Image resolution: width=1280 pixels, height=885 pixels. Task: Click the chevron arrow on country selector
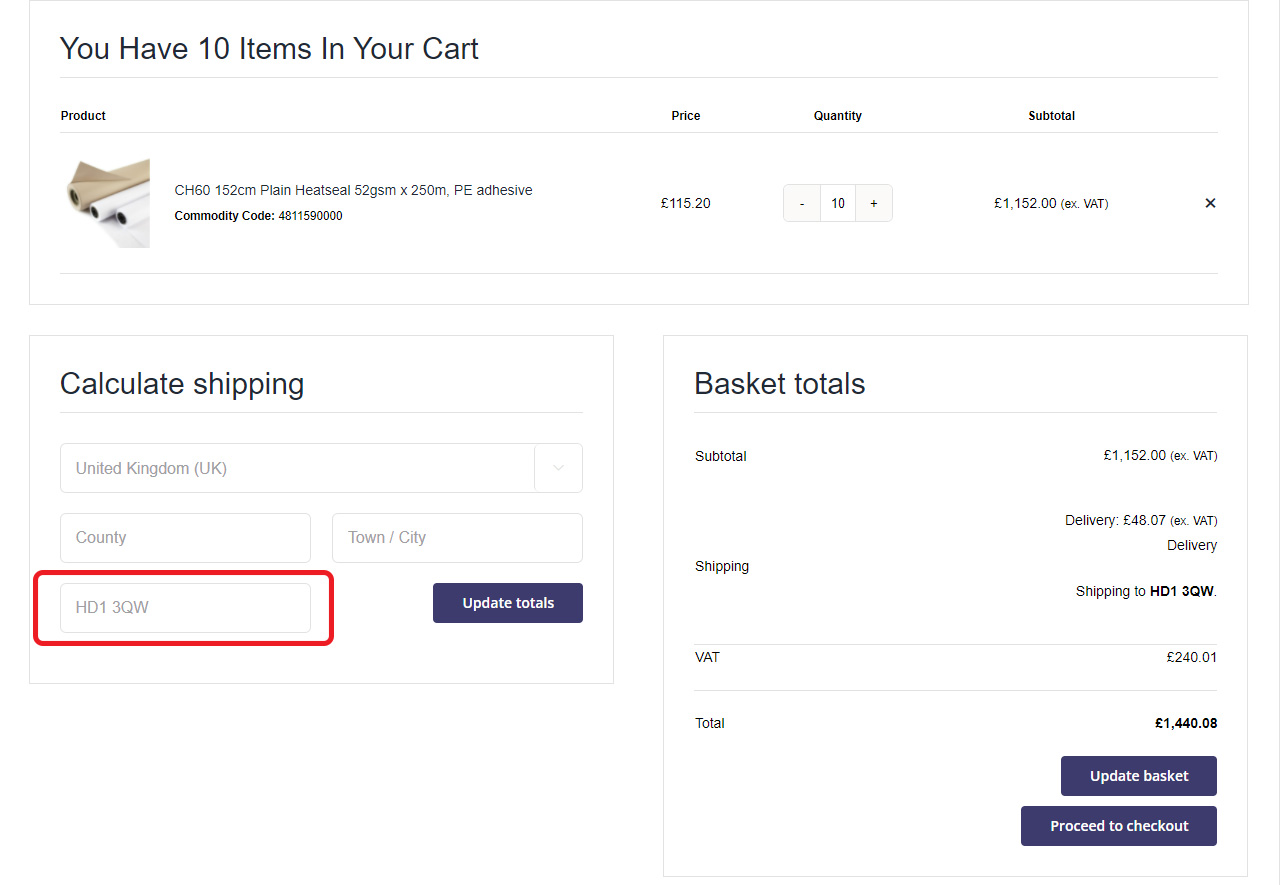tap(558, 468)
